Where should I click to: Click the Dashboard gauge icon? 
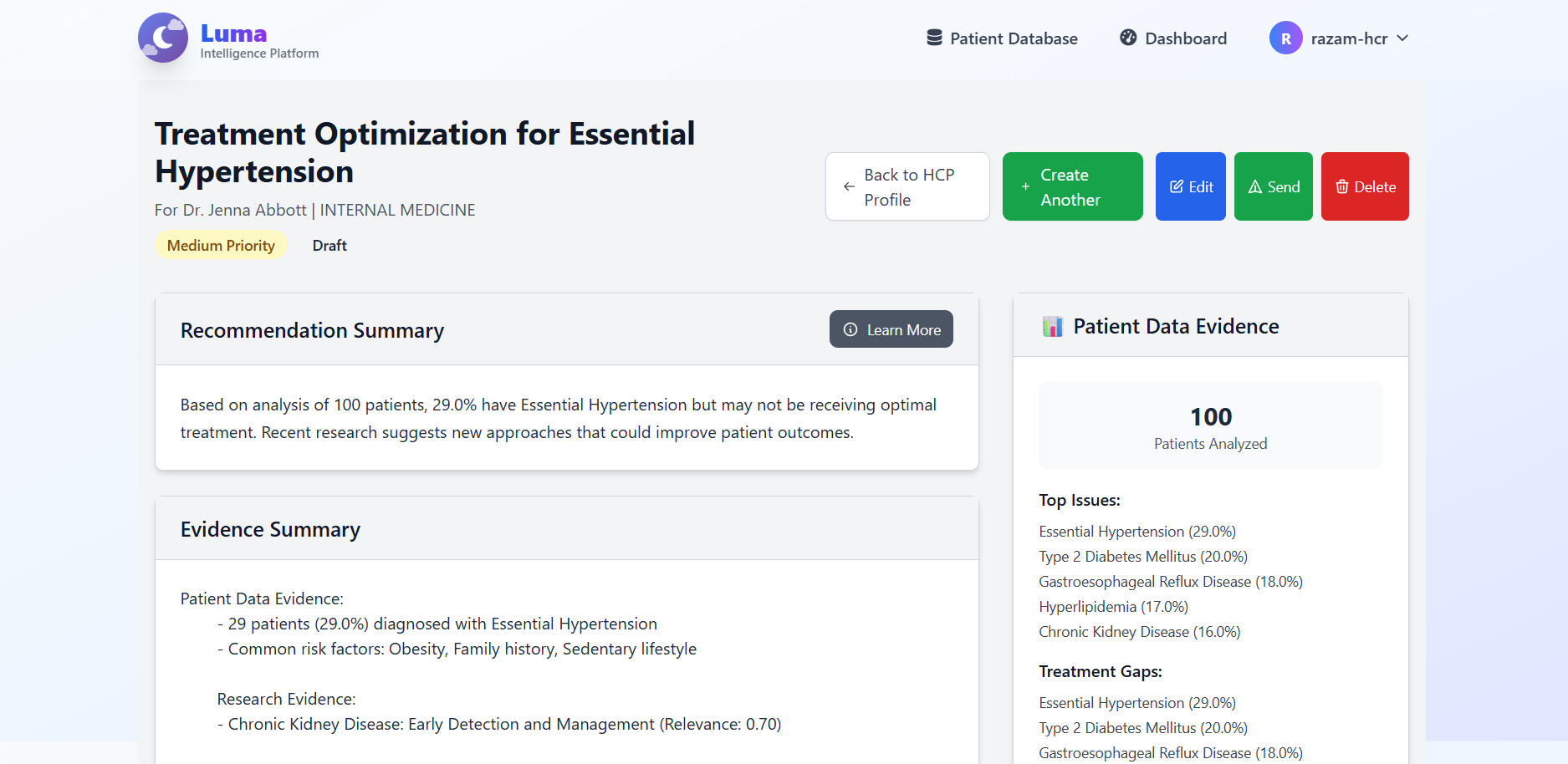pyautogui.click(x=1128, y=38)
